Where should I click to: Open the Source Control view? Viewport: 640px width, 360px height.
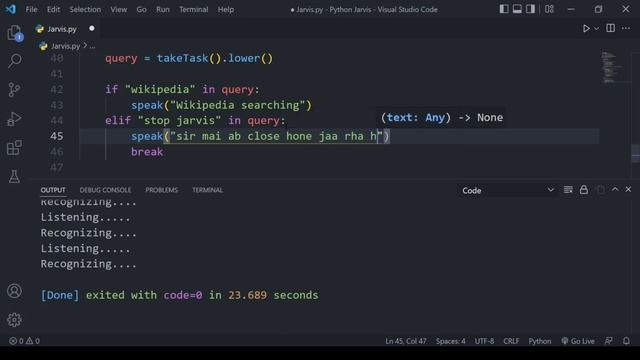(x=14, y=89)
